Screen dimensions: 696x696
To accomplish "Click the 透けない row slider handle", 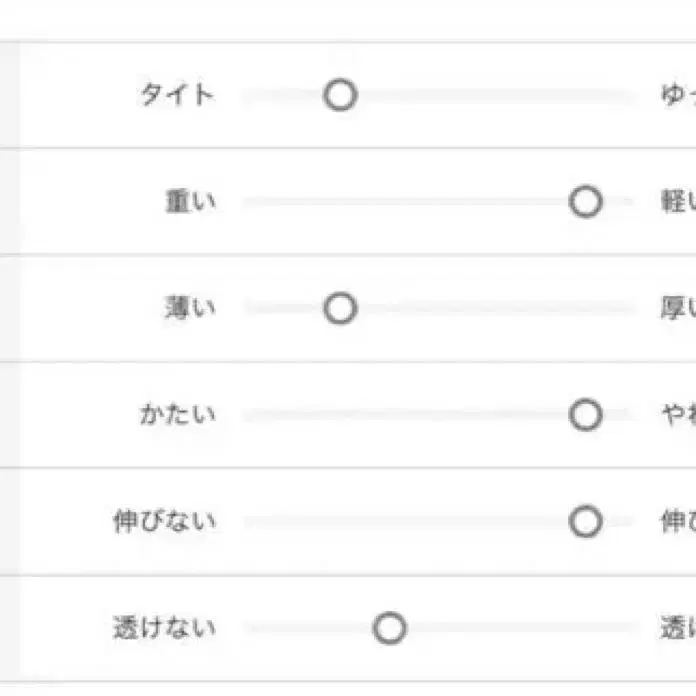I will coord(389,628).
